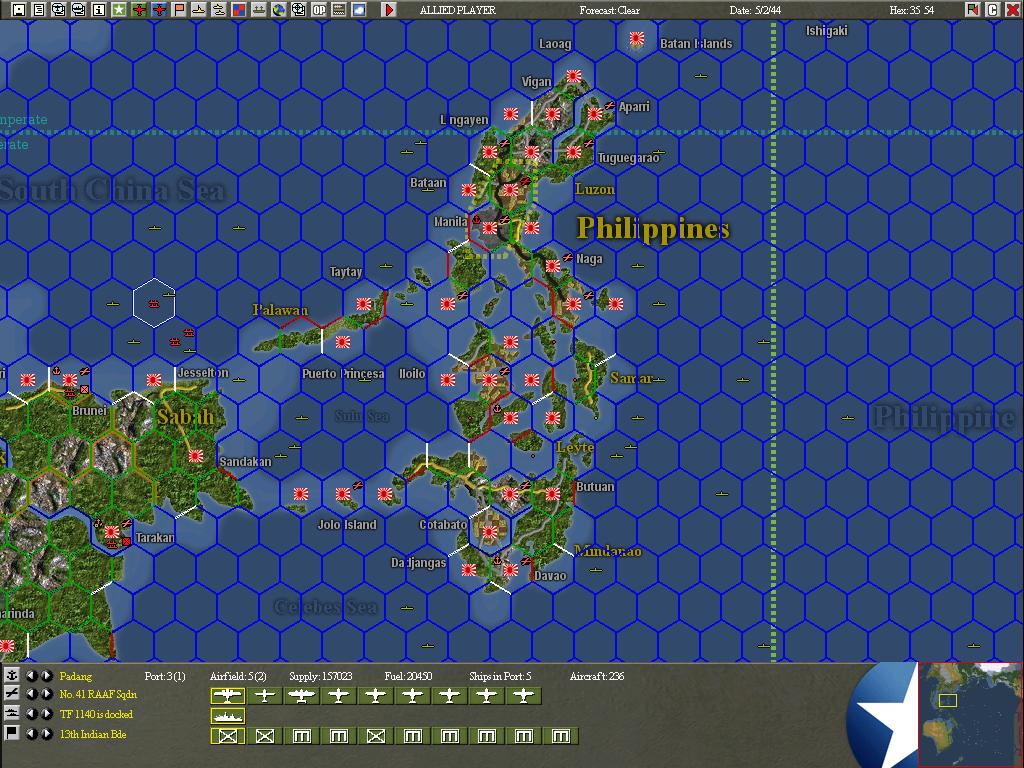Click the anchor icon beside Padang
Image resolution: width=1024 pixels, height=768 pixels.
click(x=11, y=675)
